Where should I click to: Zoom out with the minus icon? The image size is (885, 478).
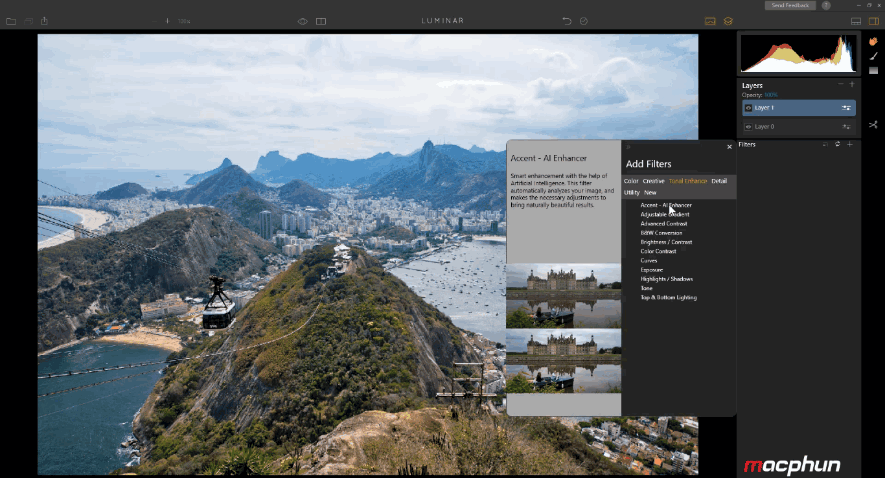154,21
